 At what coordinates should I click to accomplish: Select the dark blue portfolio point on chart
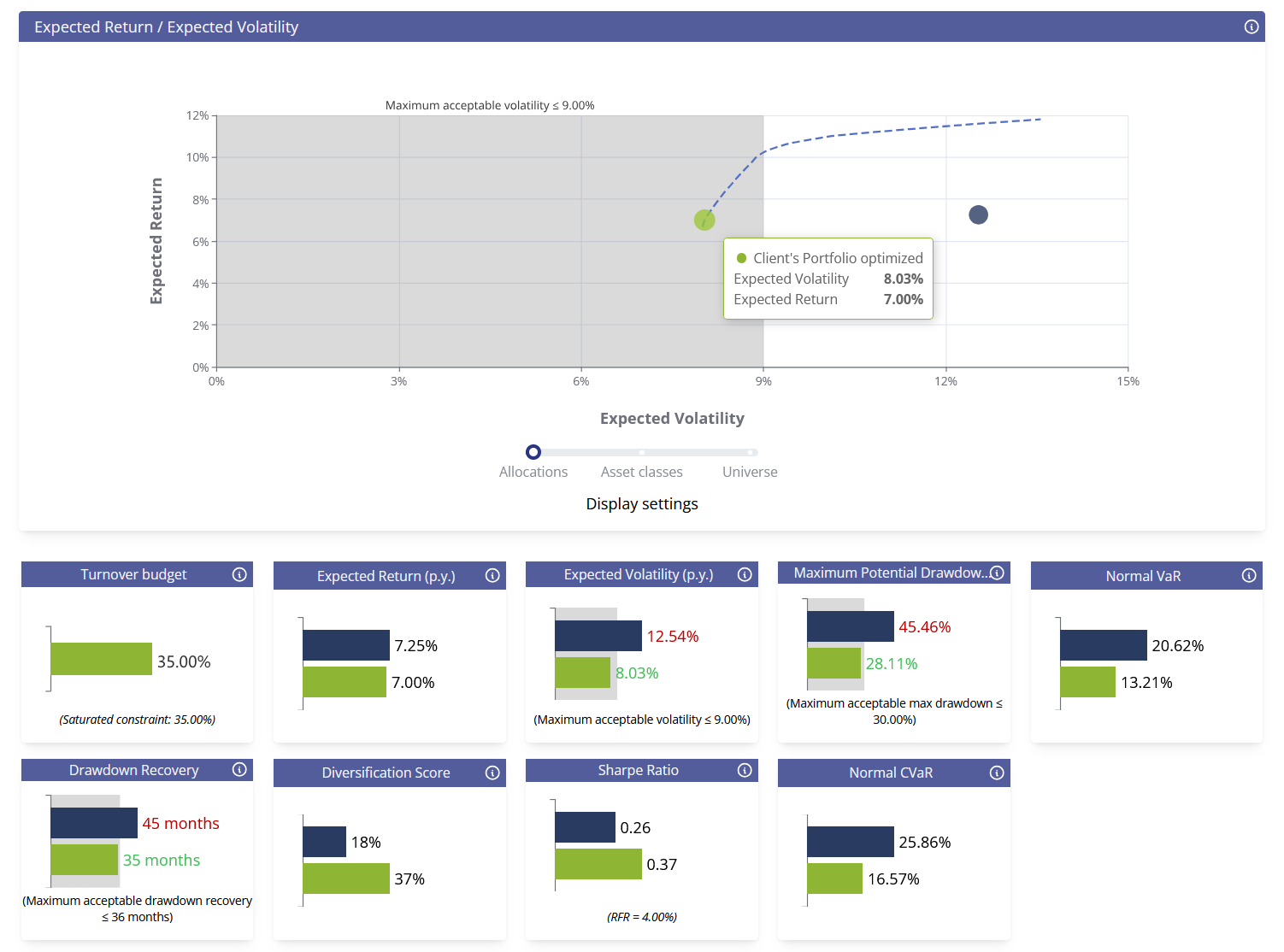coord(978,214)
